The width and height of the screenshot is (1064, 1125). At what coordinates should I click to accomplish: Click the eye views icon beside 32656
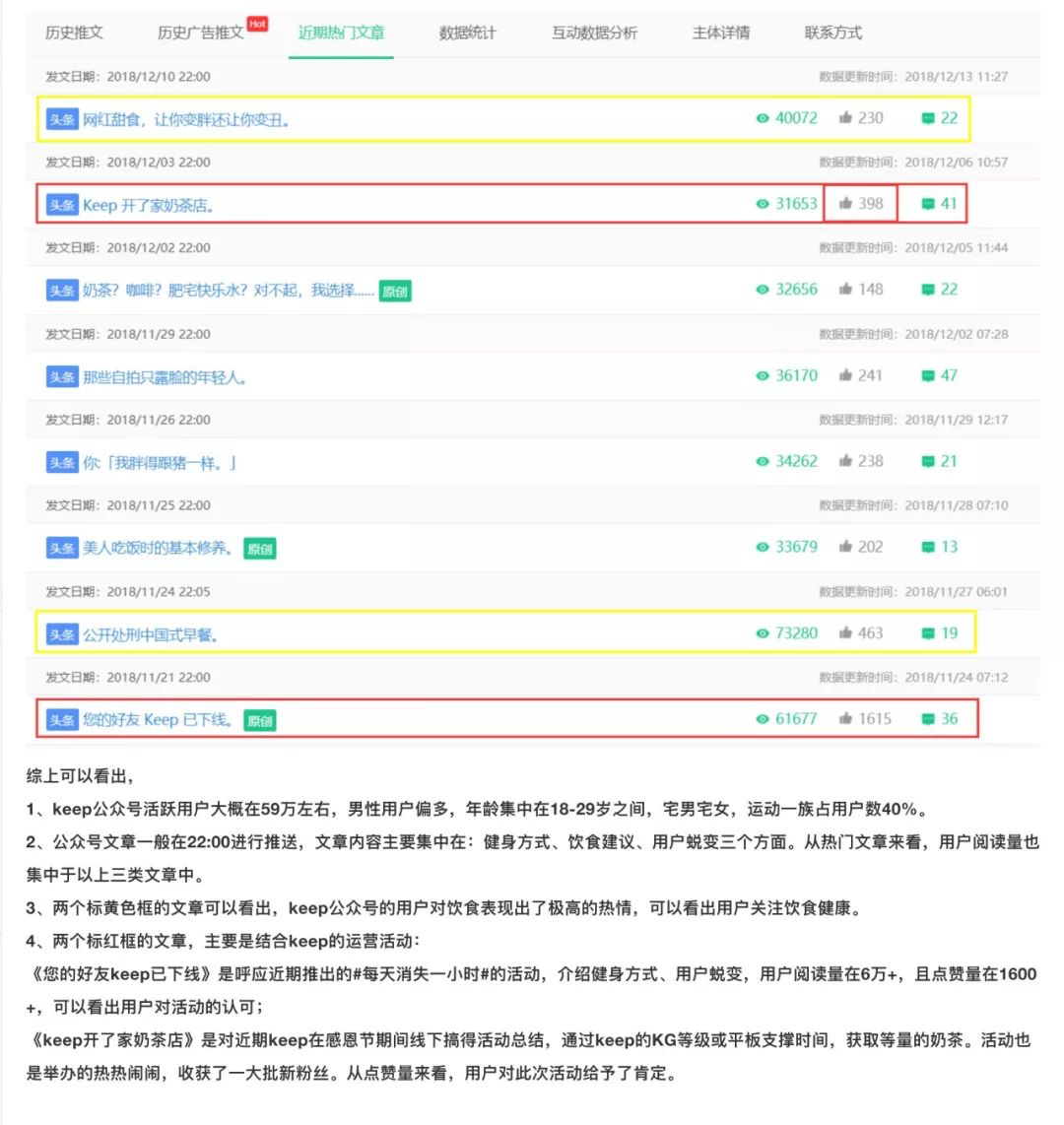coord(762,290)
